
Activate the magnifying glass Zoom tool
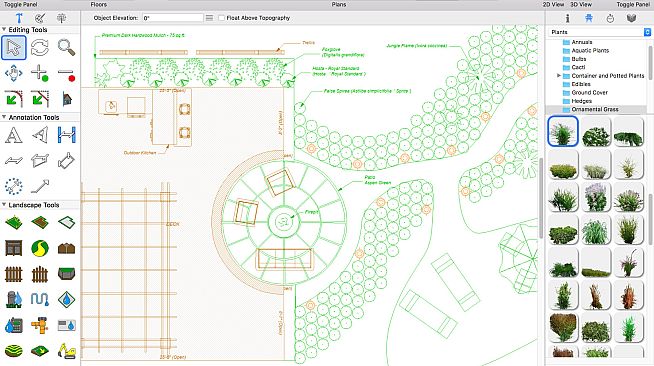(x=66, y=48)
